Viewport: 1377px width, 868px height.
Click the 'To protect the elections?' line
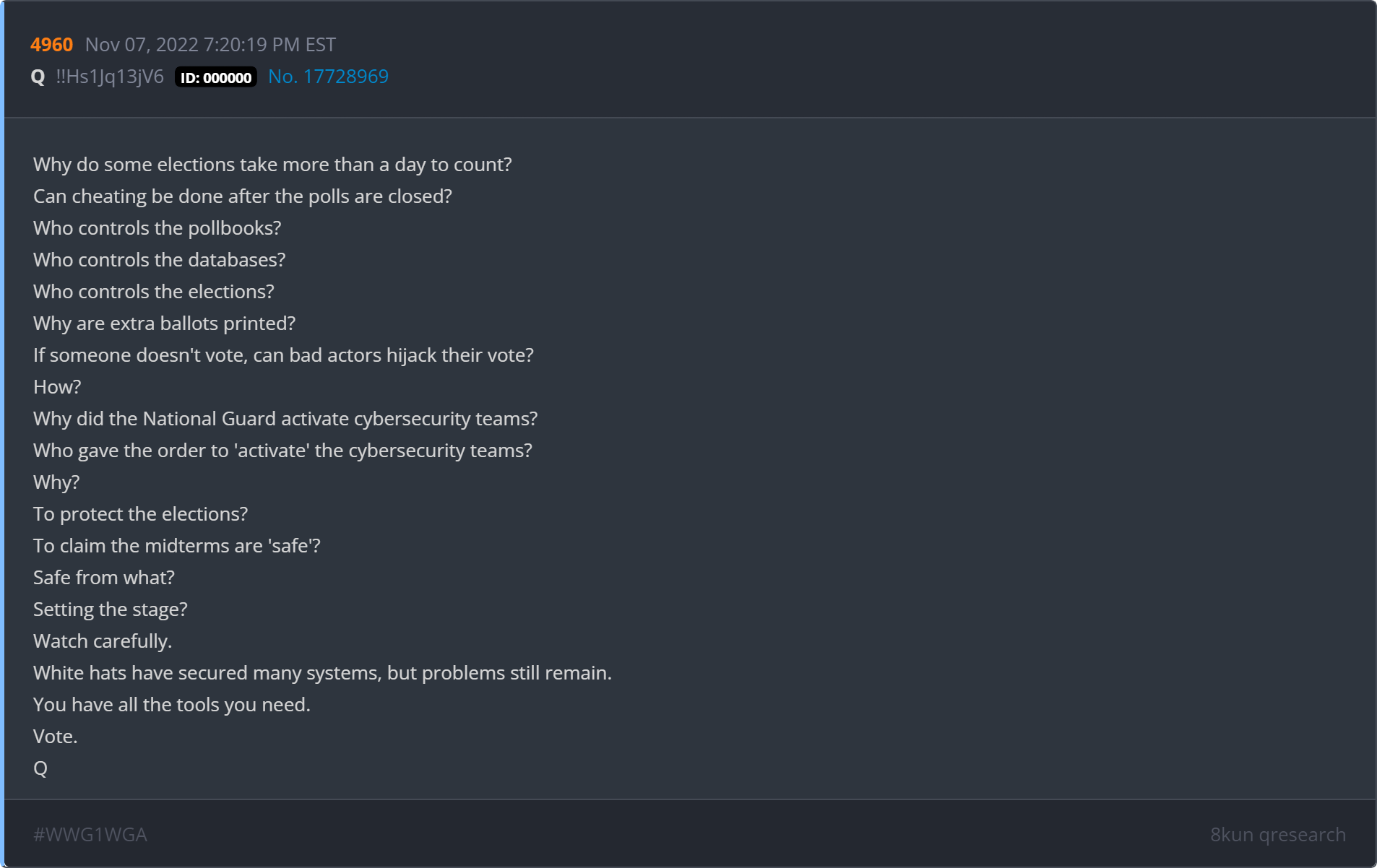141,514
